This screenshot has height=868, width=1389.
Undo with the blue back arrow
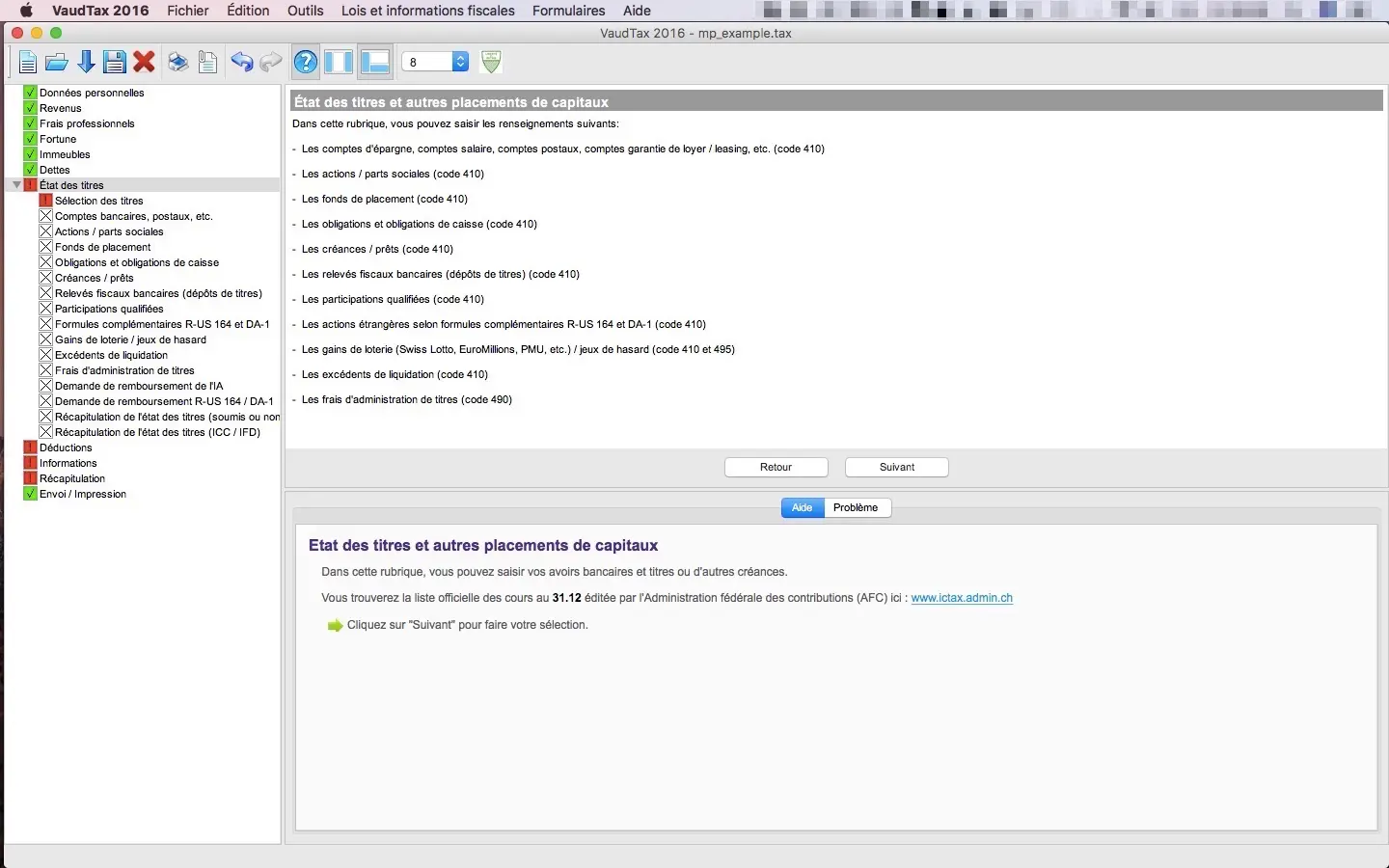click(x=241, y=63)
